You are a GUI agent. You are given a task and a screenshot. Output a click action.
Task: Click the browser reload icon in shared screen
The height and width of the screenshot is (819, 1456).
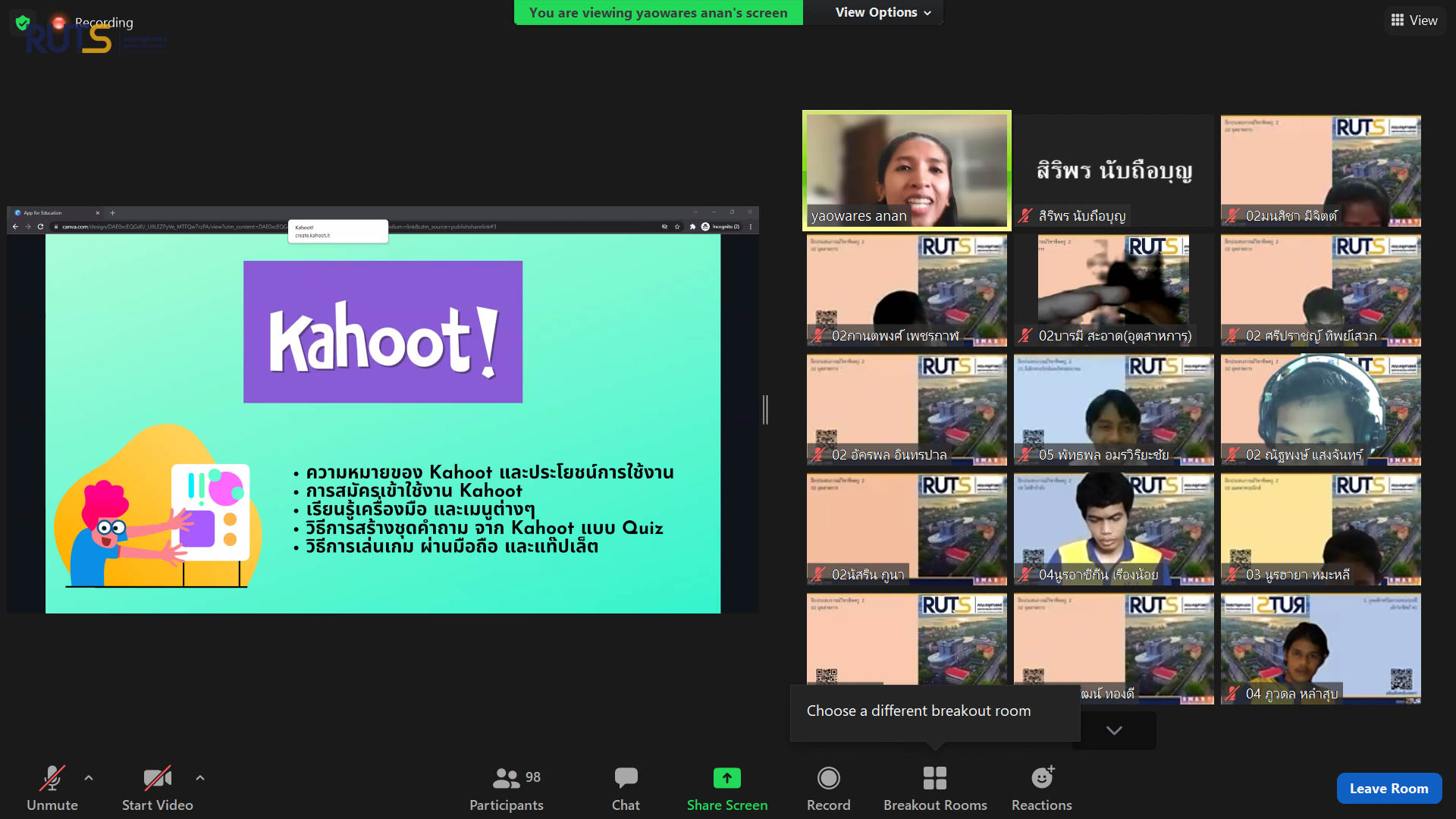[x=40, y=227]
